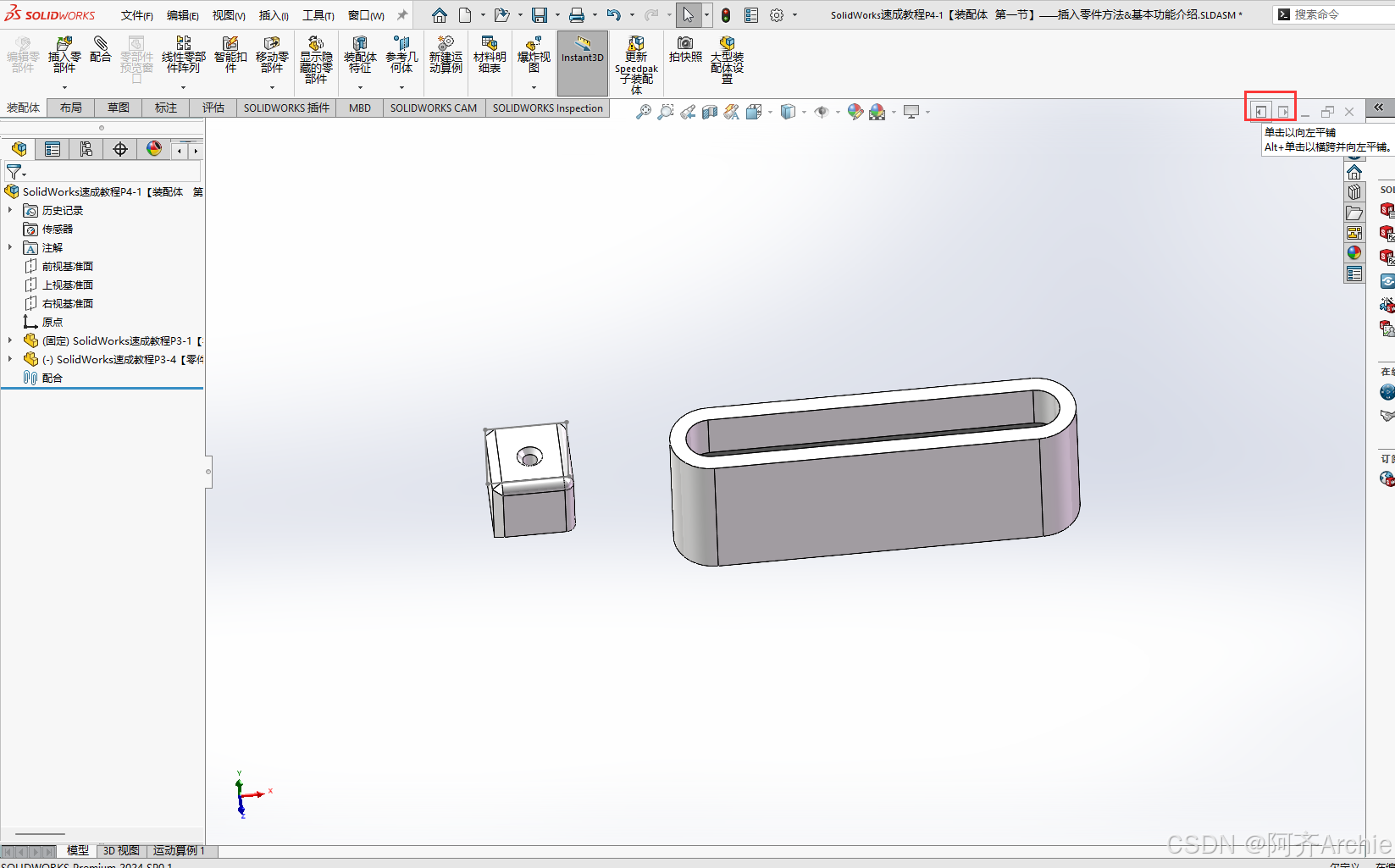Image resolution: width=1395 pixels, height=868 pixels.
Task: Select 原点 origin in feature tree
Action: pyautogui.click(x=53, y=322)
